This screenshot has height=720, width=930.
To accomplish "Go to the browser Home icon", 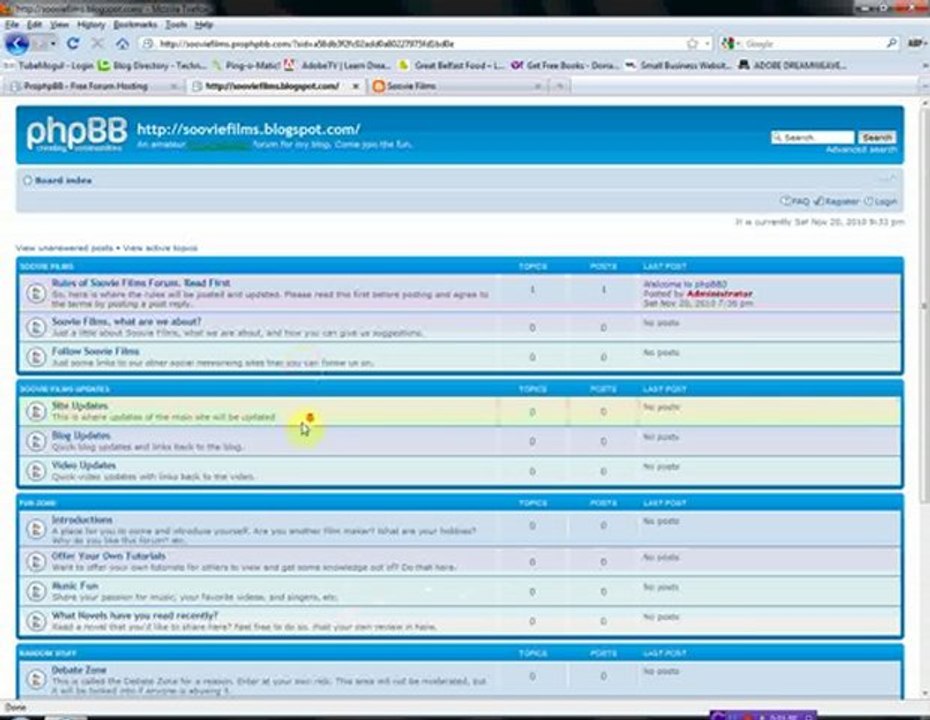I will pos(122,43).
